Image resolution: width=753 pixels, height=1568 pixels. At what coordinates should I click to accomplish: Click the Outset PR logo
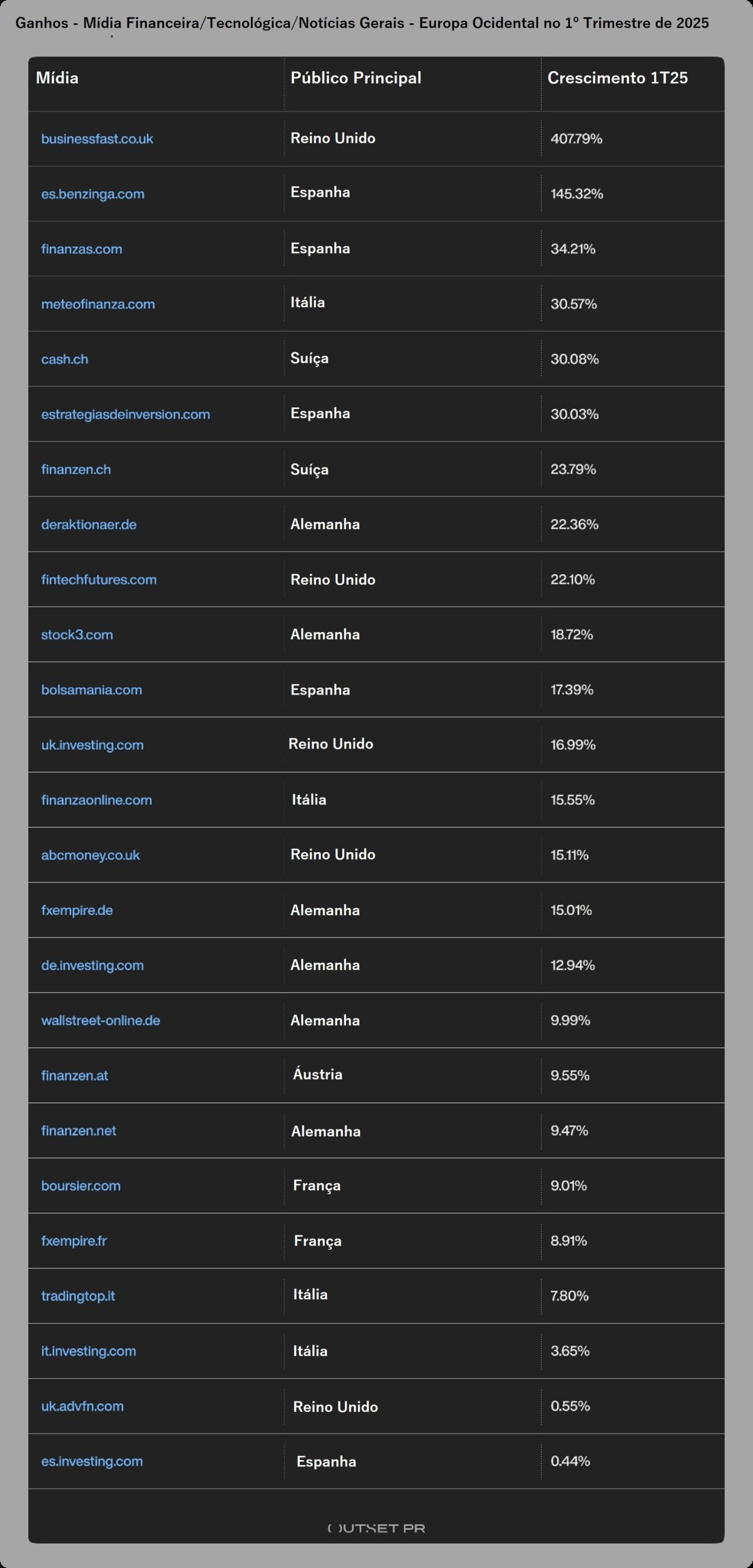click(376, 1528)
